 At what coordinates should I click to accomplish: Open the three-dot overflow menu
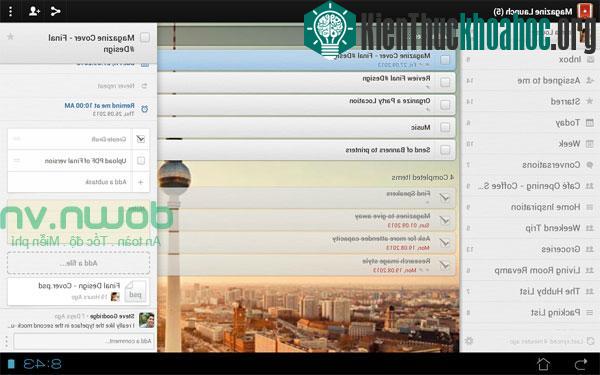[x=10, y=11]
